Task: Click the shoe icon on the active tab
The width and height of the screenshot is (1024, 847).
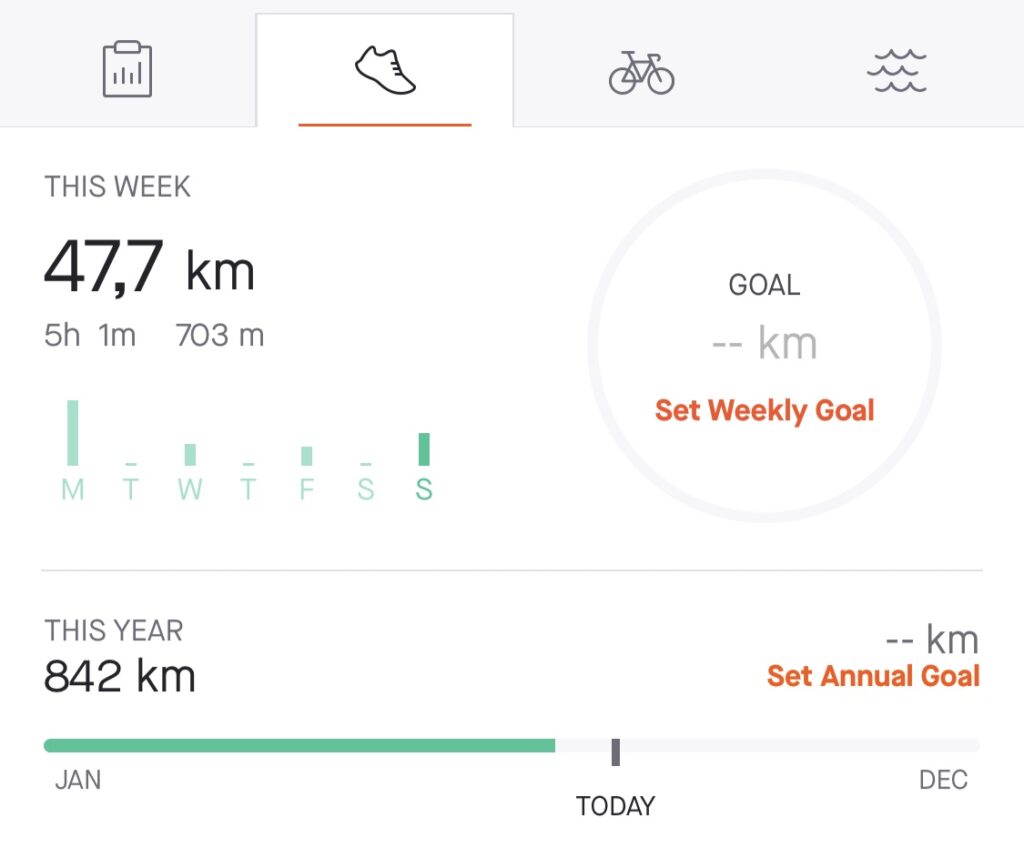Action: coord(385,67)
